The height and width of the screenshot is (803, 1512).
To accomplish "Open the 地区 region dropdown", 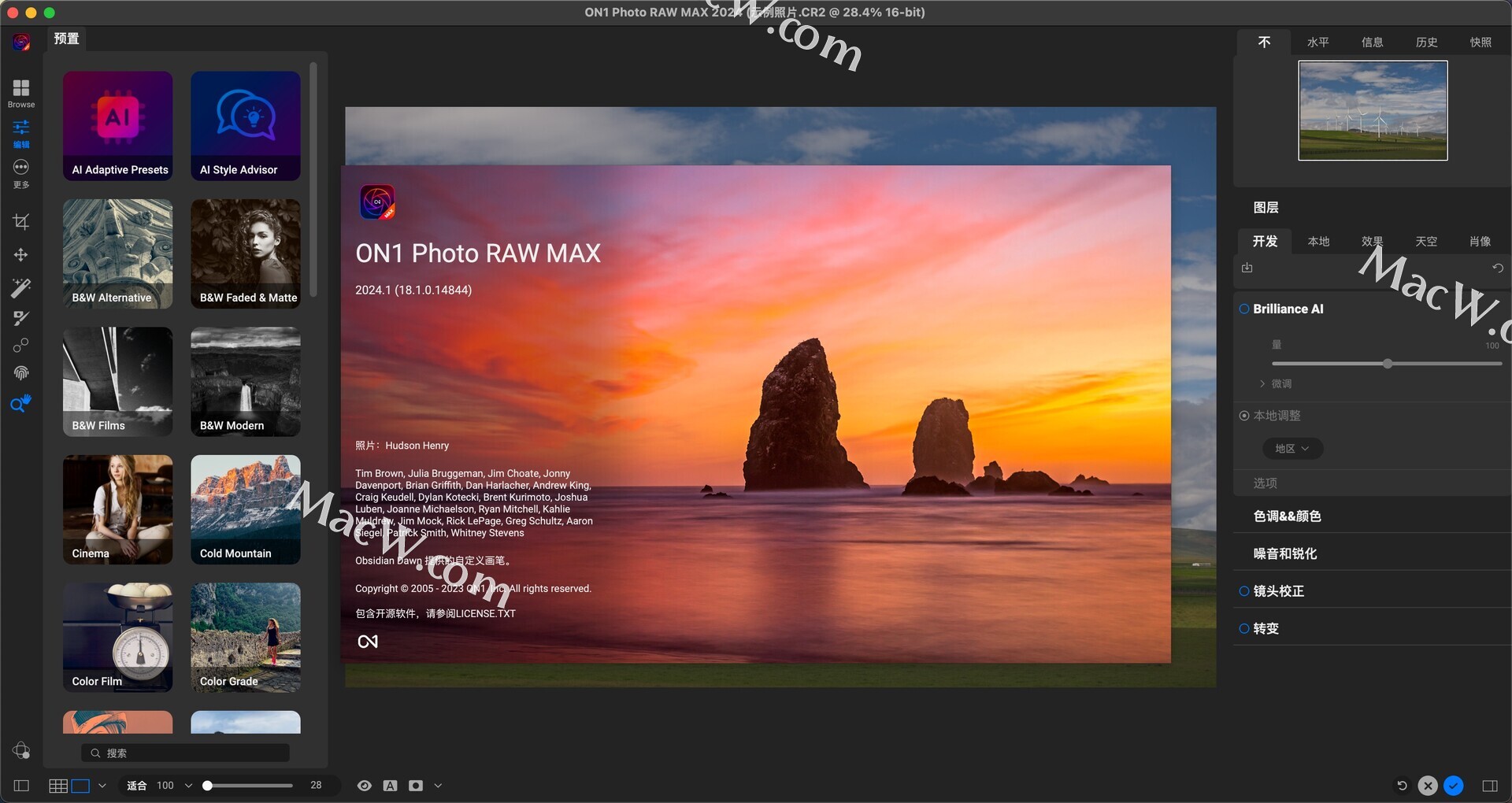I will [x=1292, y=448].
